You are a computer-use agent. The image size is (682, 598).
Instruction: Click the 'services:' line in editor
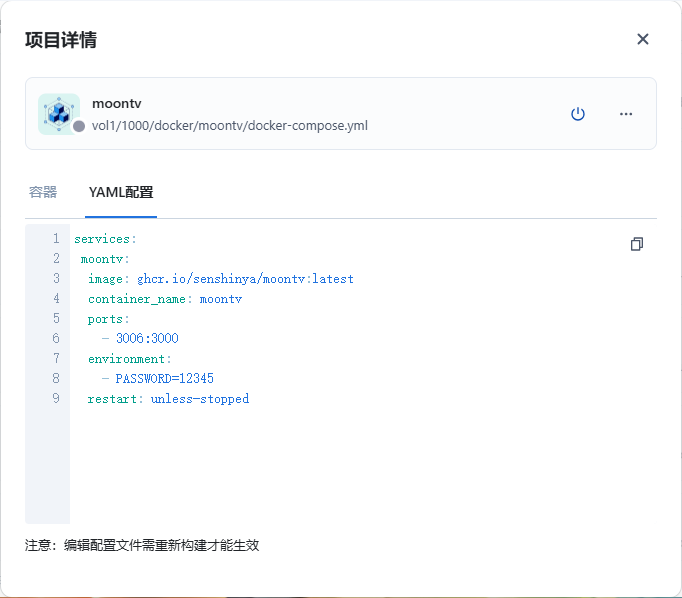[105, 239]
